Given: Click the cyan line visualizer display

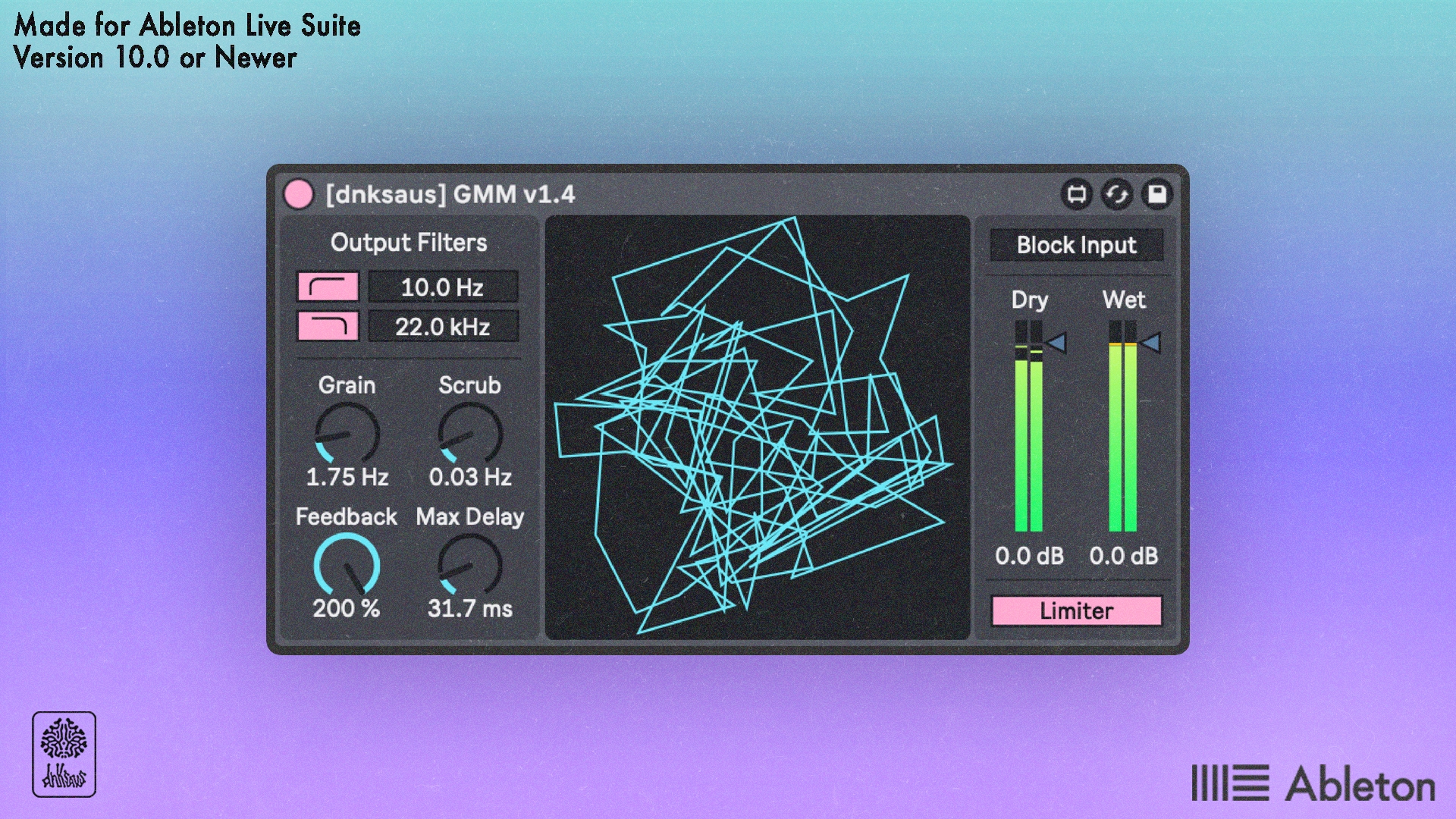Looking at the screenshot, I should 758,427.
